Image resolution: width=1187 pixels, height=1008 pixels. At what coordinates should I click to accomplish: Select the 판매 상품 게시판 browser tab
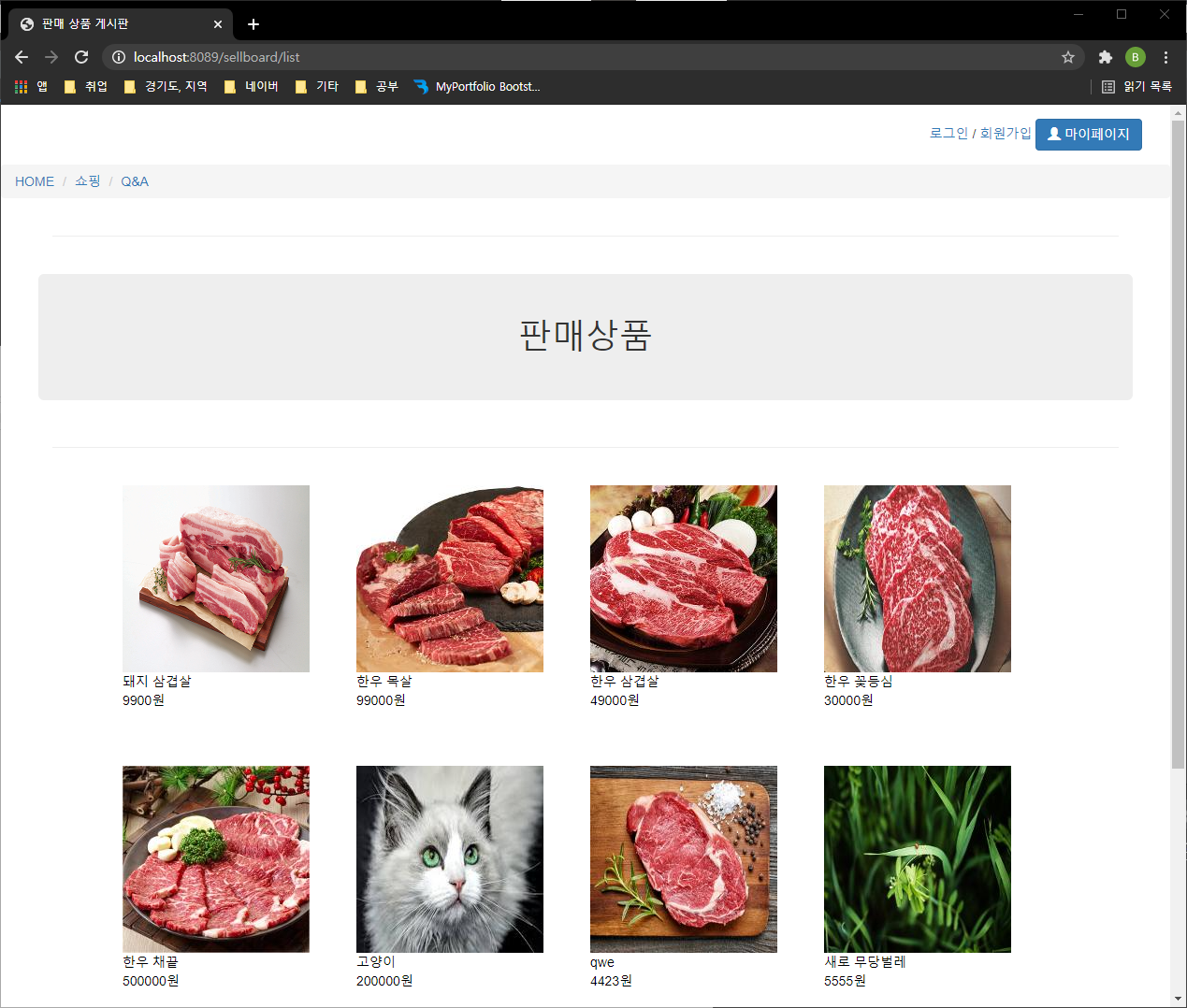pos(112,23)
